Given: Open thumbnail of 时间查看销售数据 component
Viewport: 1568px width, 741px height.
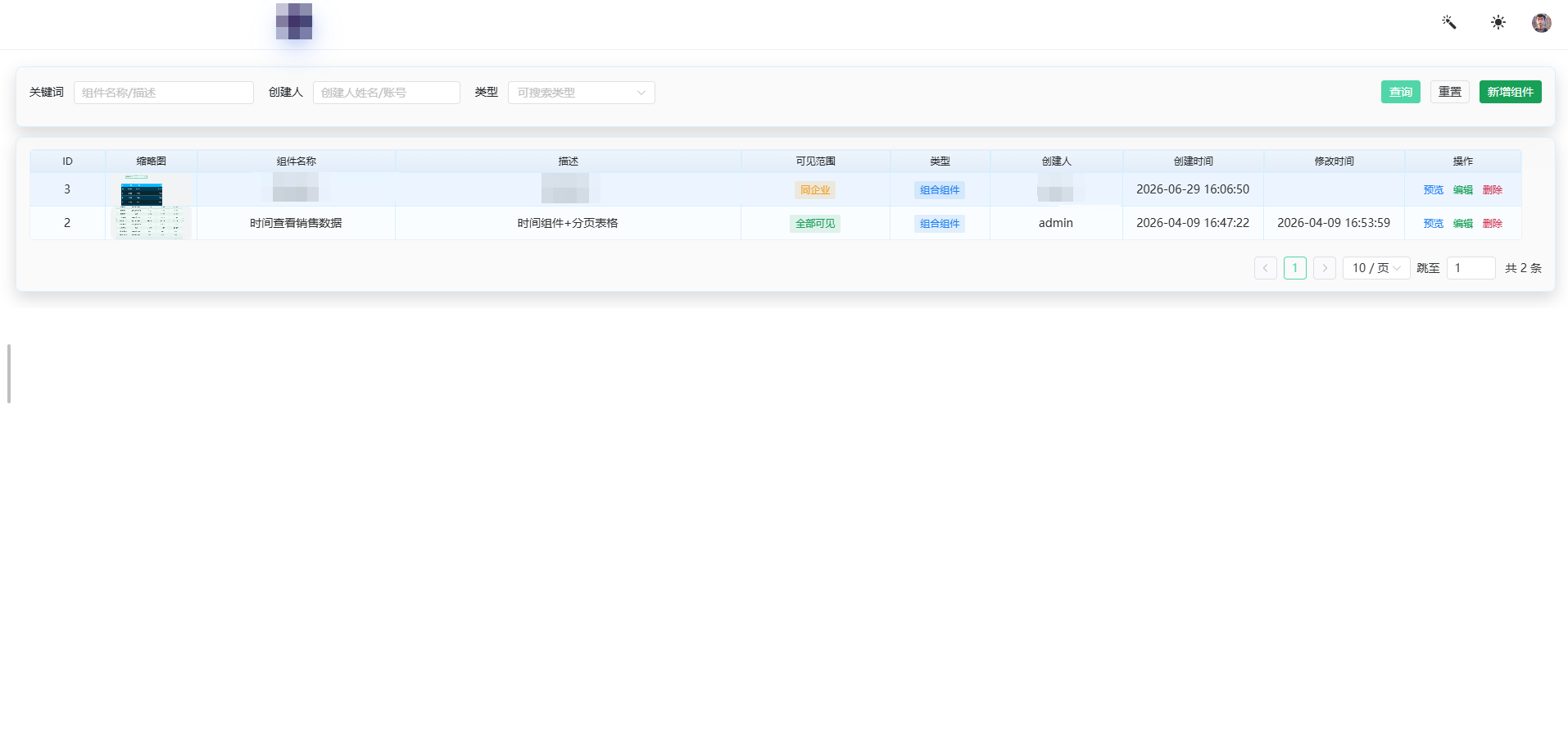Looking at the screenshot, I should (151, 223).
